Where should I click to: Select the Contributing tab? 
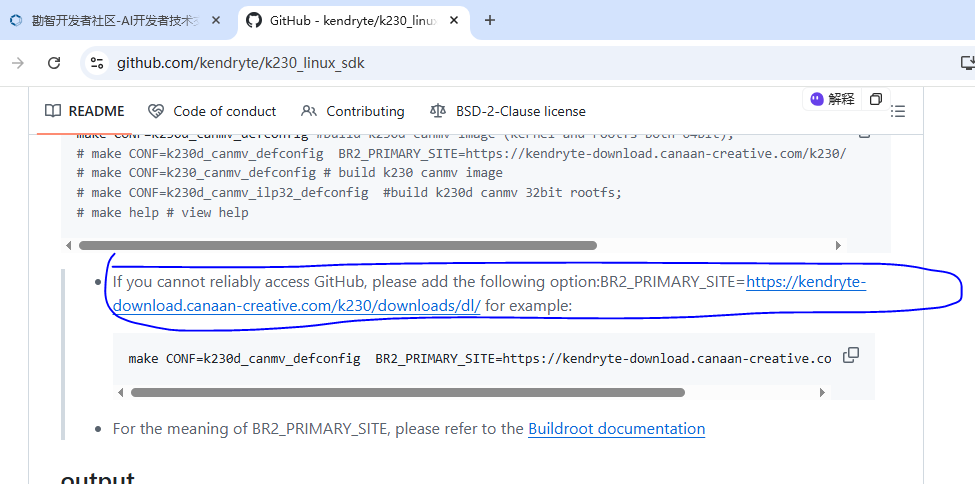[353, 111]
